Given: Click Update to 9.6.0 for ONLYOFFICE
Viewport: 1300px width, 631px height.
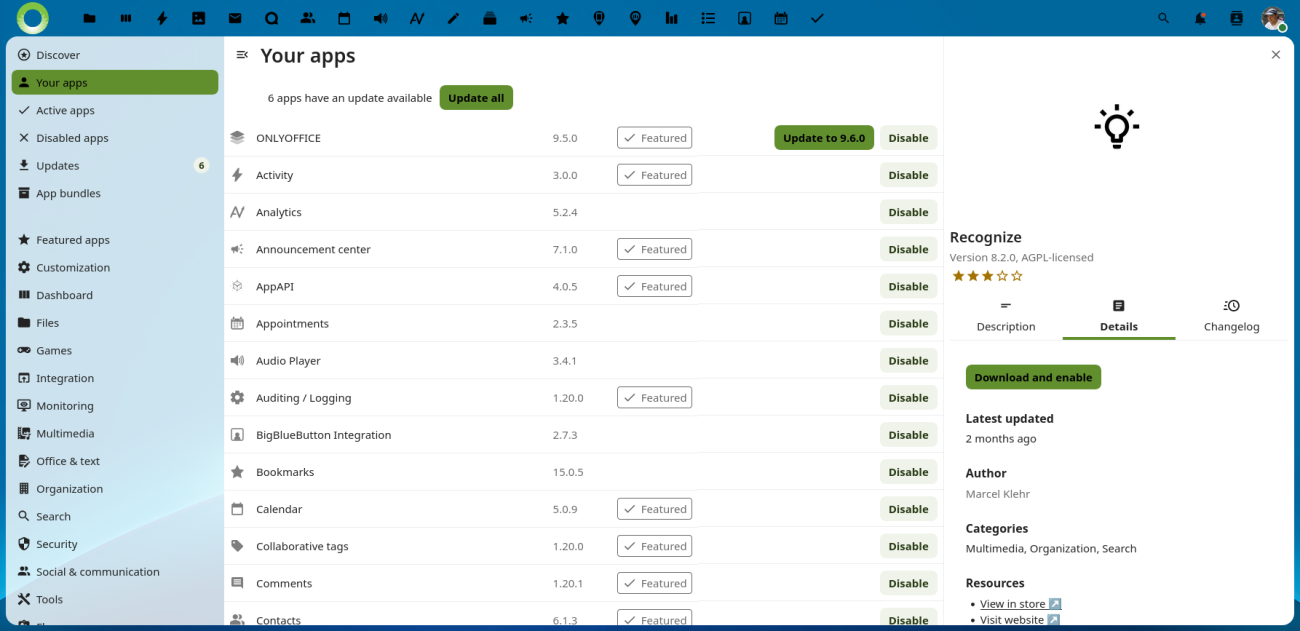Looking at the screenshot, I should 824,138.
